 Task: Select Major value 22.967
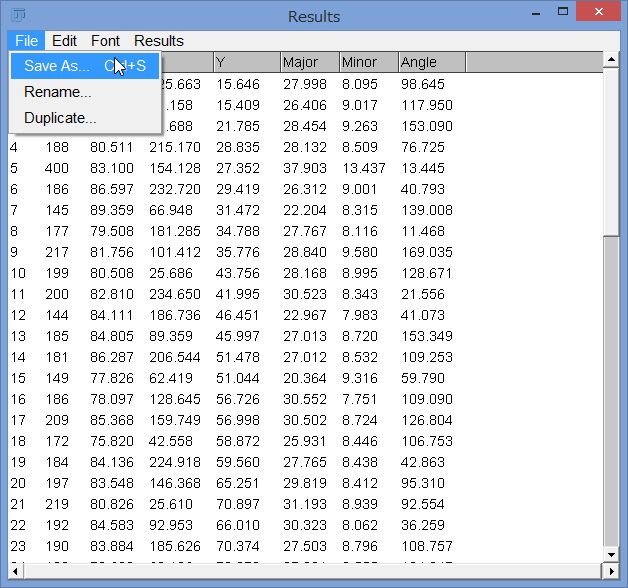pos(305,315)
